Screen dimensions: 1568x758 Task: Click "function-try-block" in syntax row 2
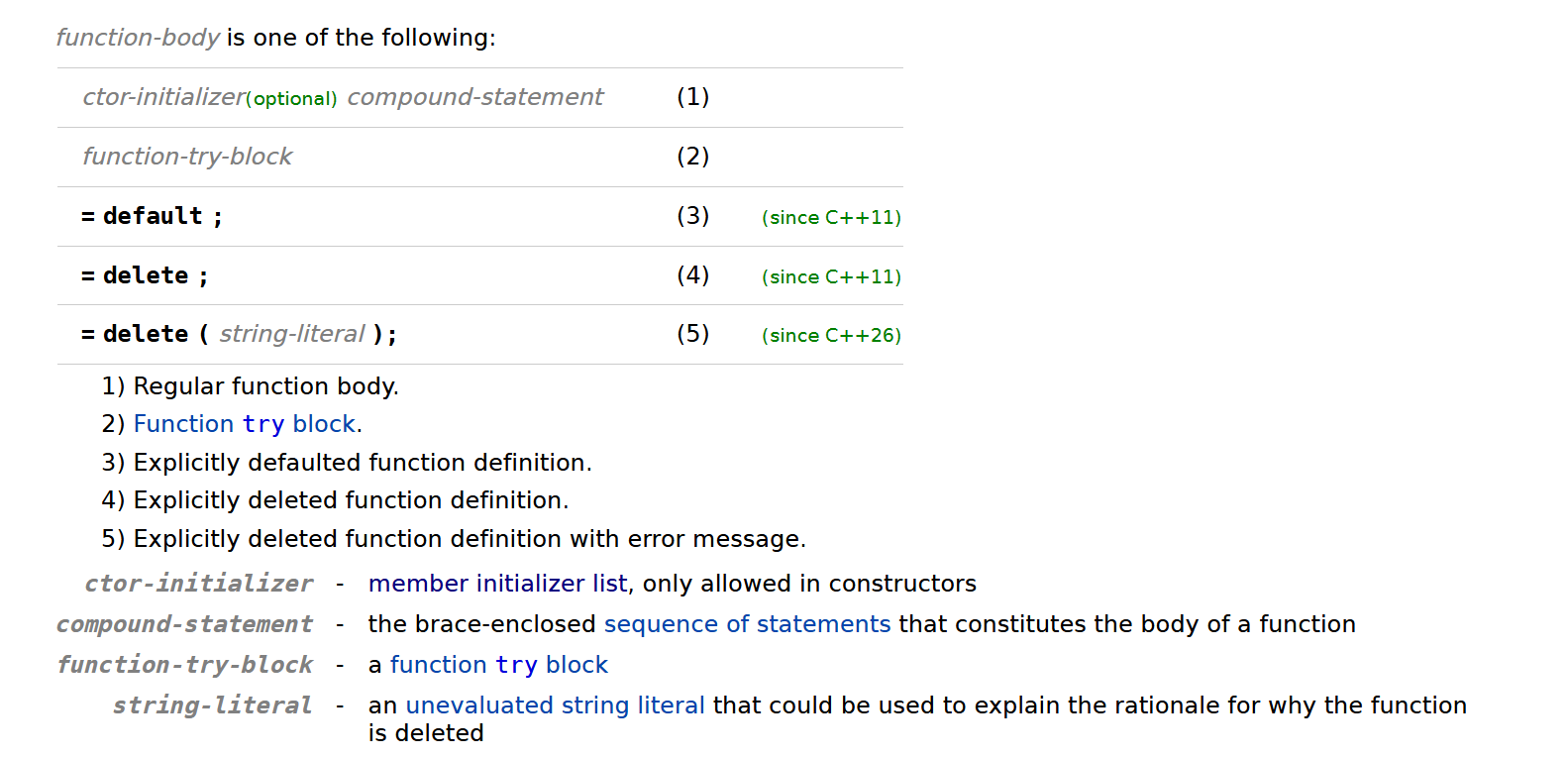(187, 157)
